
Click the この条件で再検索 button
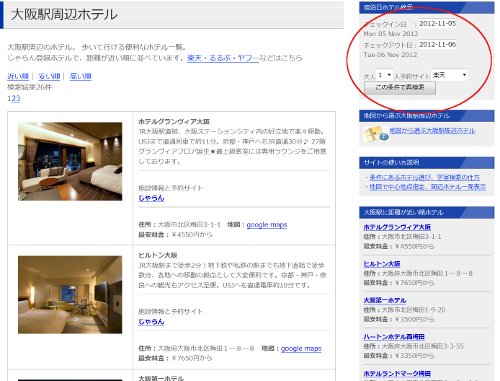click(x=400, y=88)
